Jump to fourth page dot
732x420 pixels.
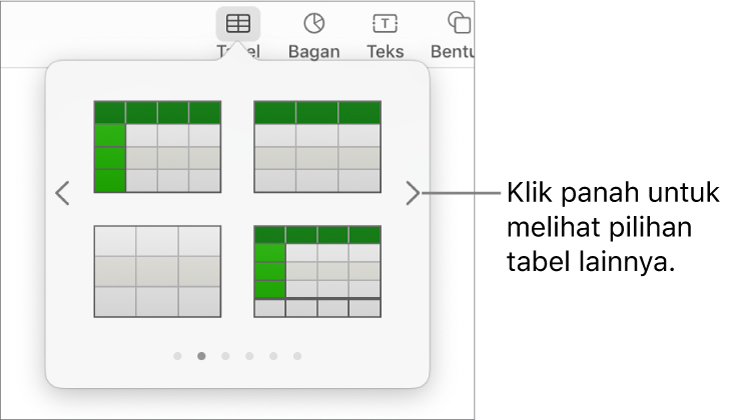249,356
